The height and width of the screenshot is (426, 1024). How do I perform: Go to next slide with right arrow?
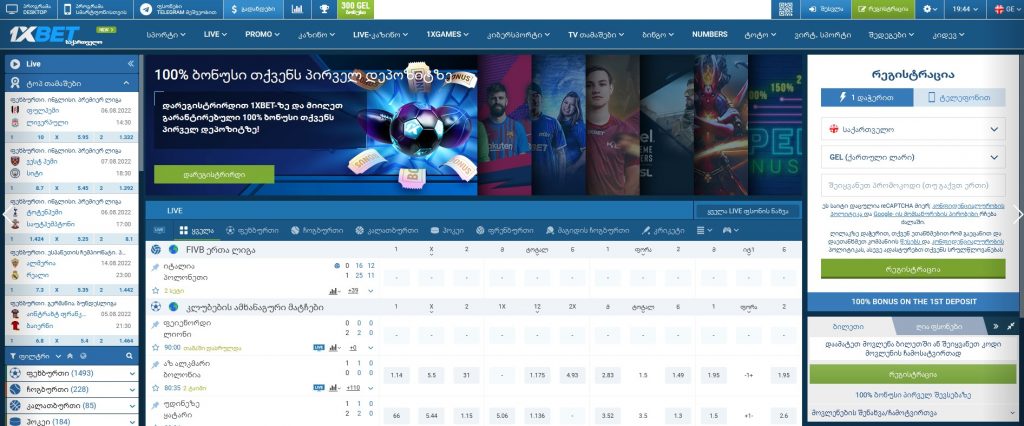click(x=1017, y=213)
